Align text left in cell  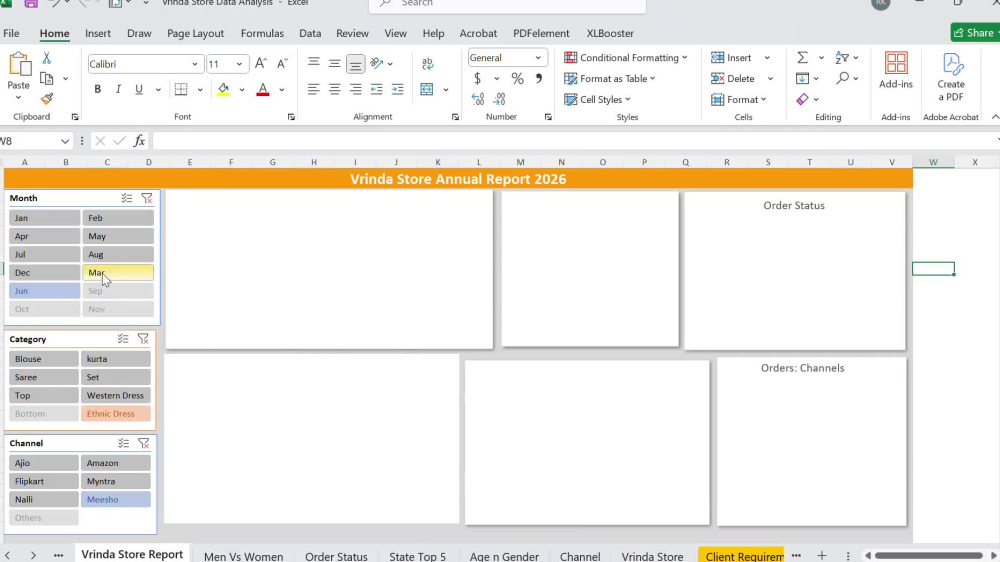(313, 89)
